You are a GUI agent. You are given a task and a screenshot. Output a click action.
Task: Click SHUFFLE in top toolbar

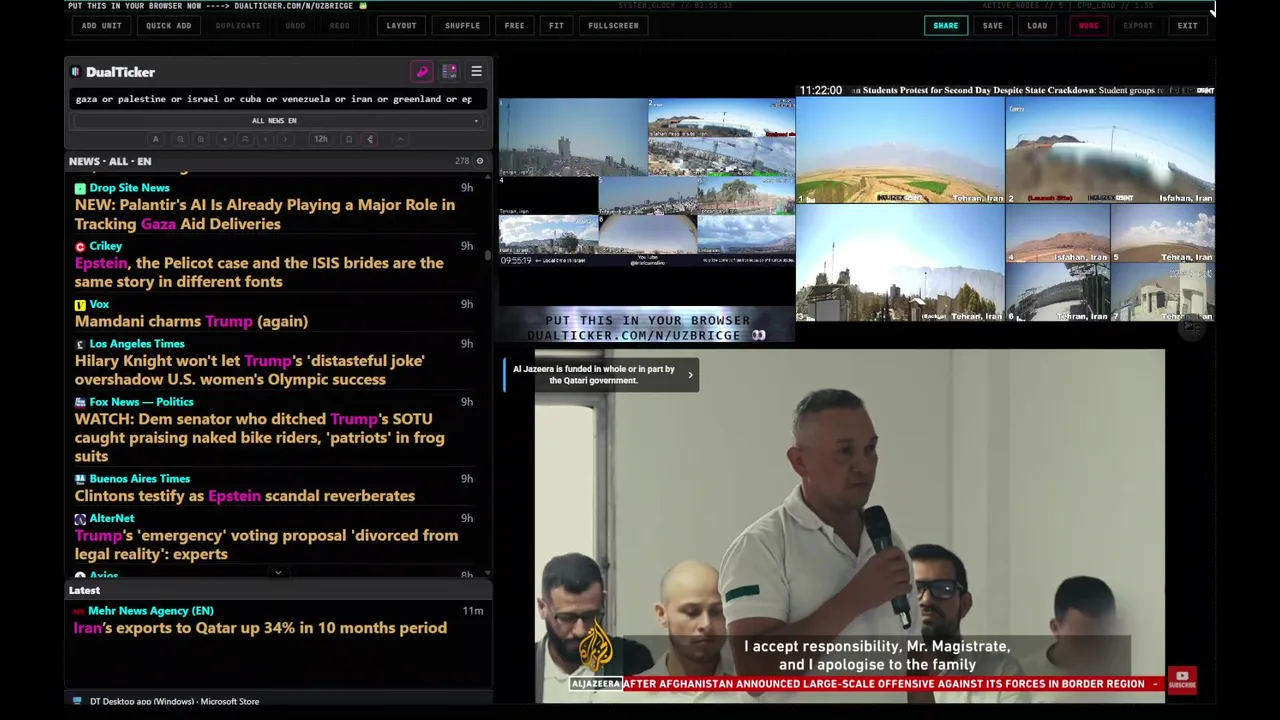coord(462,25)
